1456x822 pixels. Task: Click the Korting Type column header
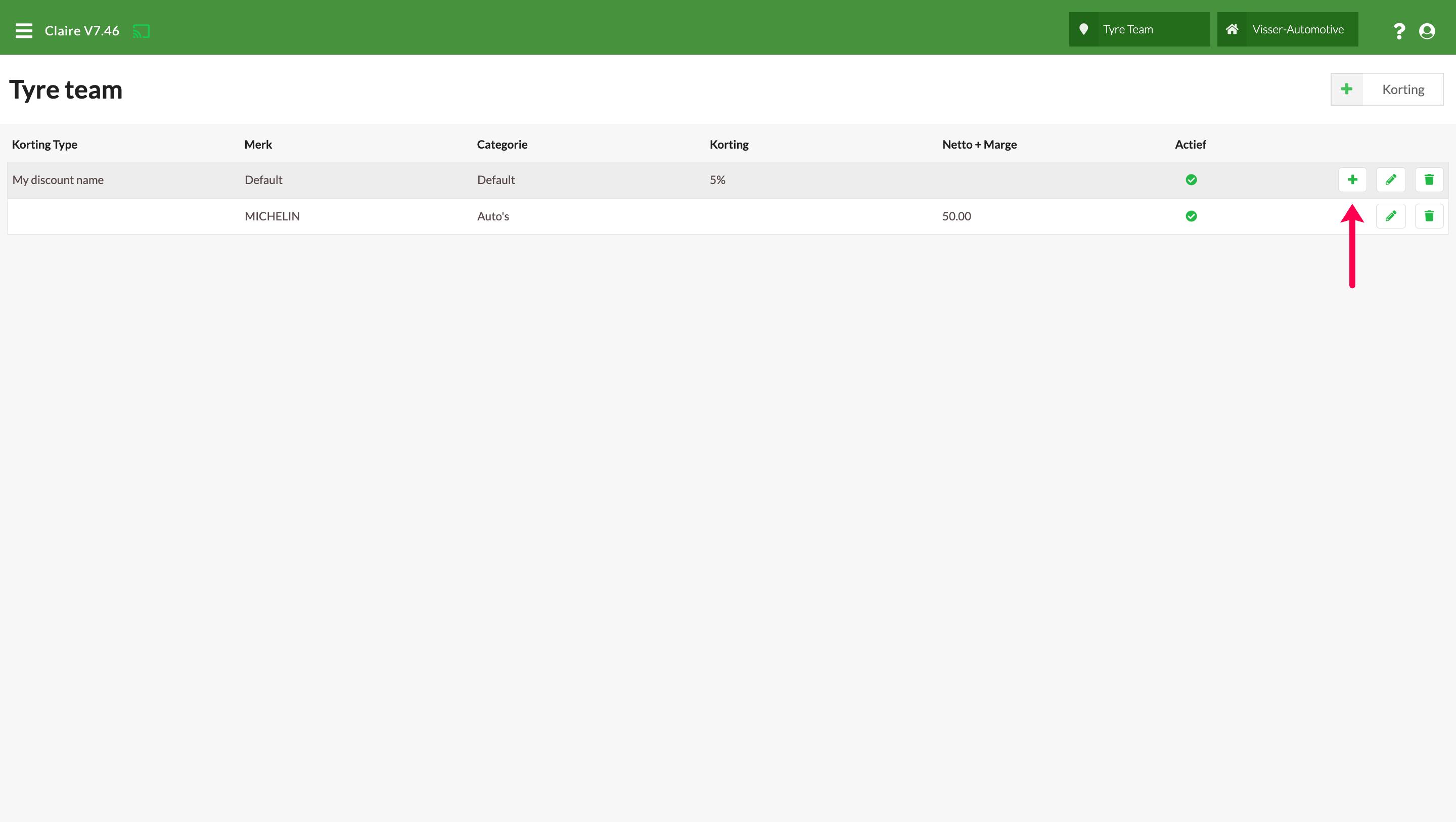(44, 145)
